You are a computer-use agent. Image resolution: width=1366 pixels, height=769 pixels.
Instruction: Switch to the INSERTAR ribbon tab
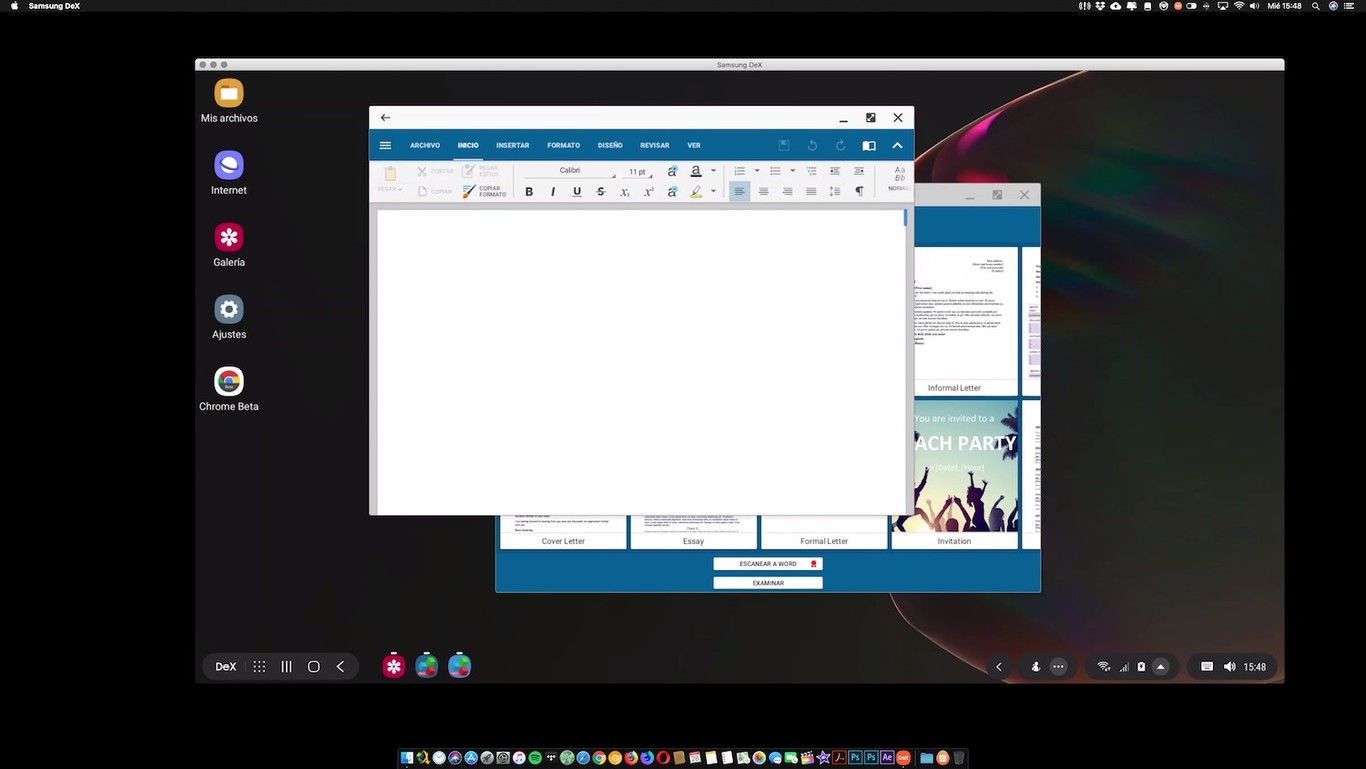513,145
